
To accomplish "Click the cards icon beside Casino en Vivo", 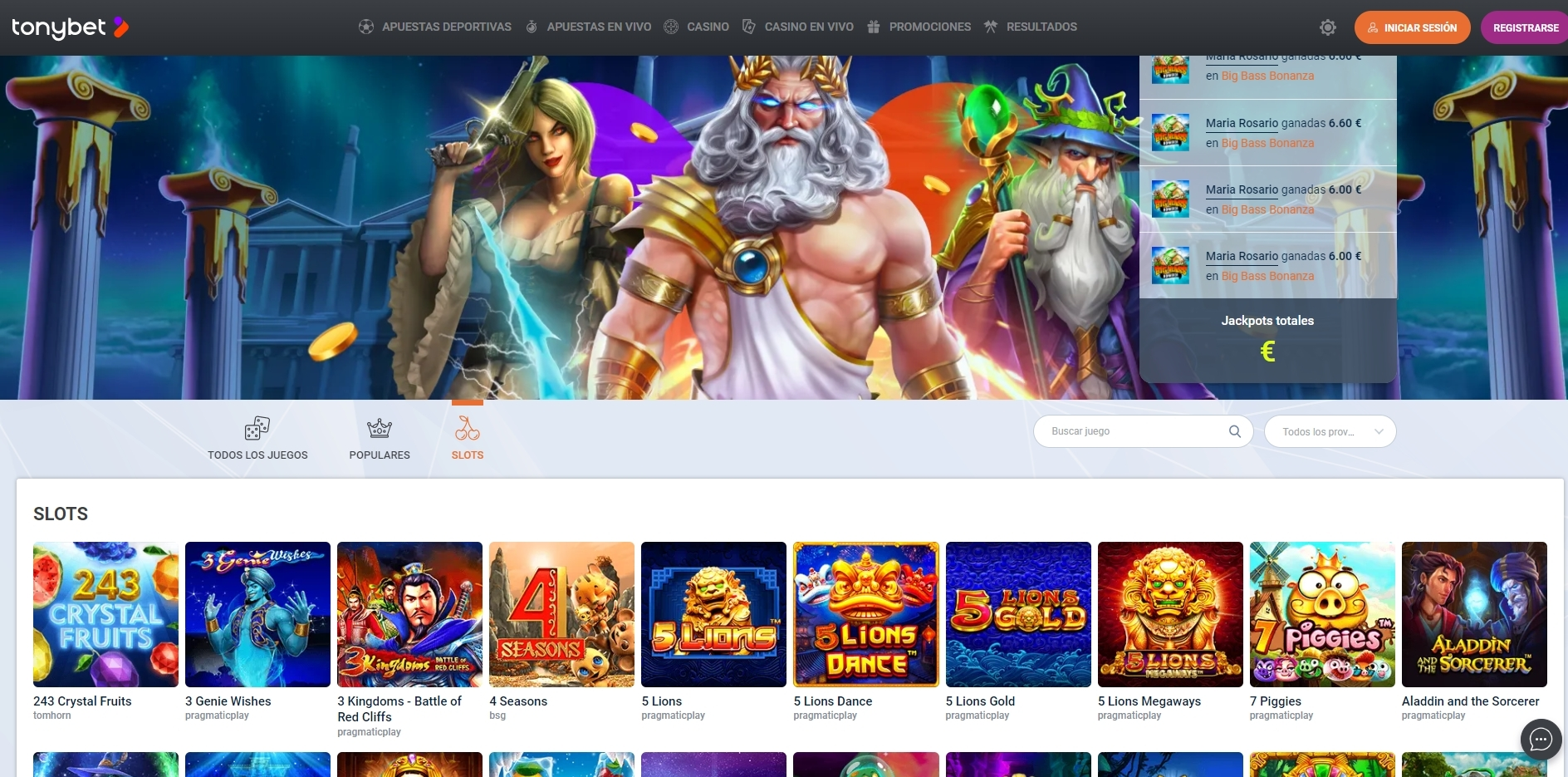I will [x=748, y=27].
